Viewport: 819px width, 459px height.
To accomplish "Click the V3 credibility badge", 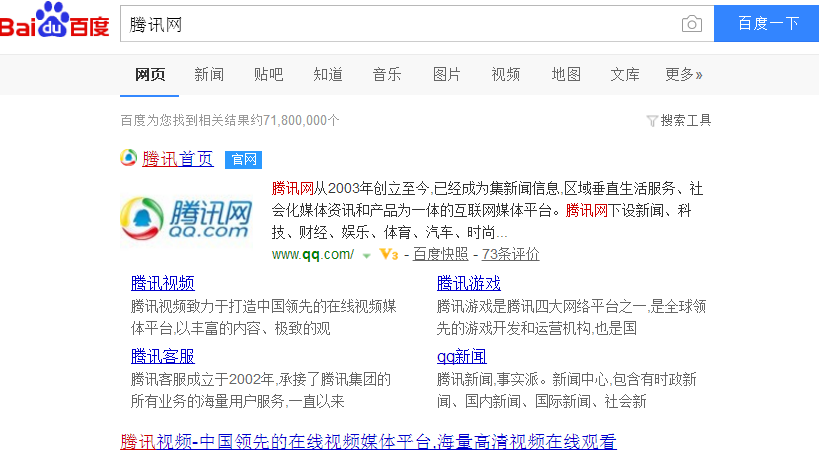I will pyautogui.click(x=389, y=255).
